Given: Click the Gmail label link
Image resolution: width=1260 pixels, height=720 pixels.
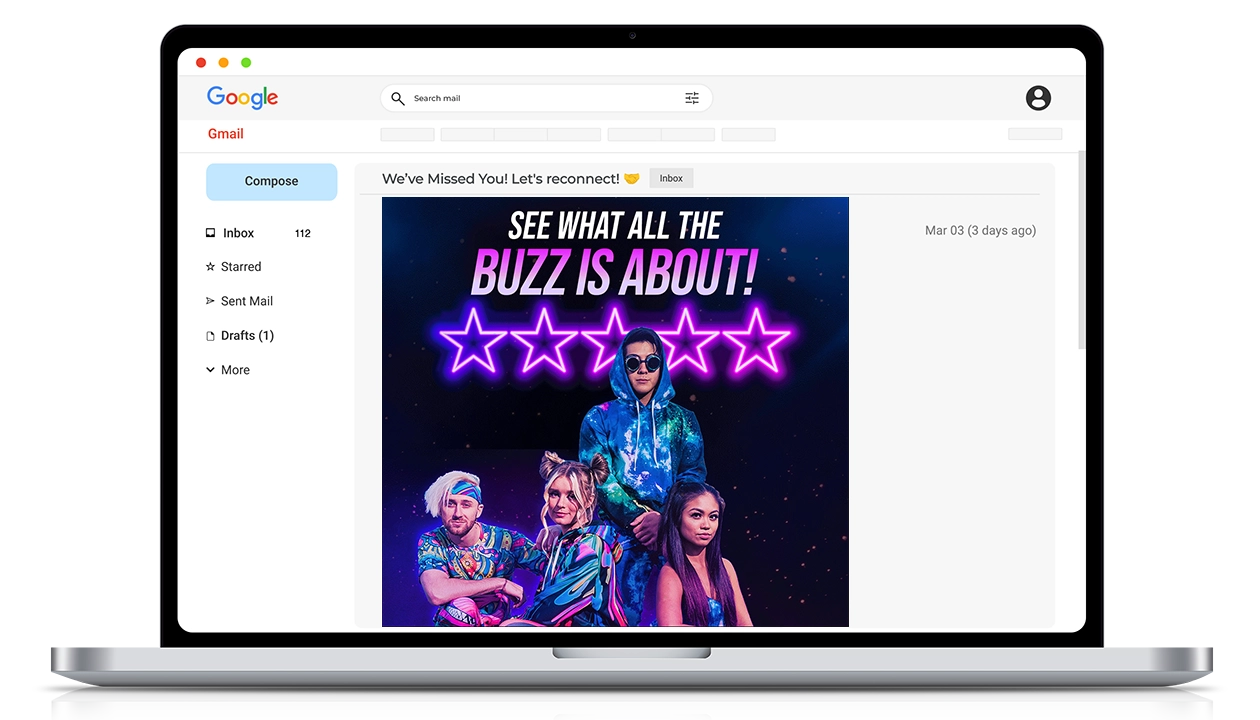Looking at the screenshot, I should pos(226,134).
